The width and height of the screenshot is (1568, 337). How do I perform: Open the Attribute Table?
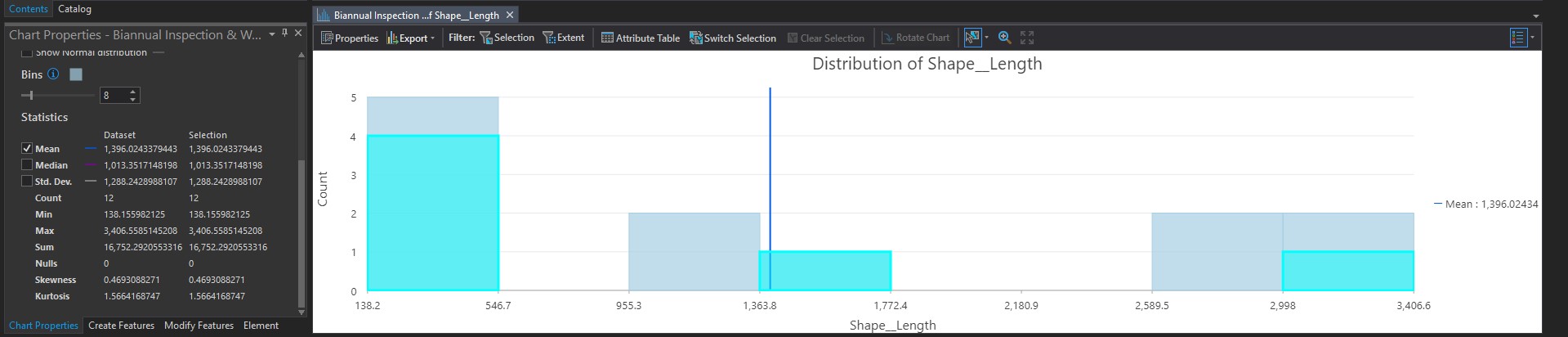(x=641, y=38)
